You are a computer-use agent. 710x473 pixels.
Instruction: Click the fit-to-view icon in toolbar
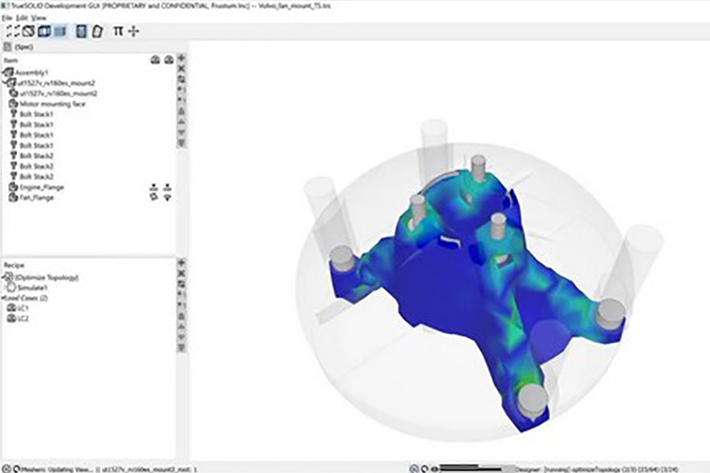click(x=11, y=32)
